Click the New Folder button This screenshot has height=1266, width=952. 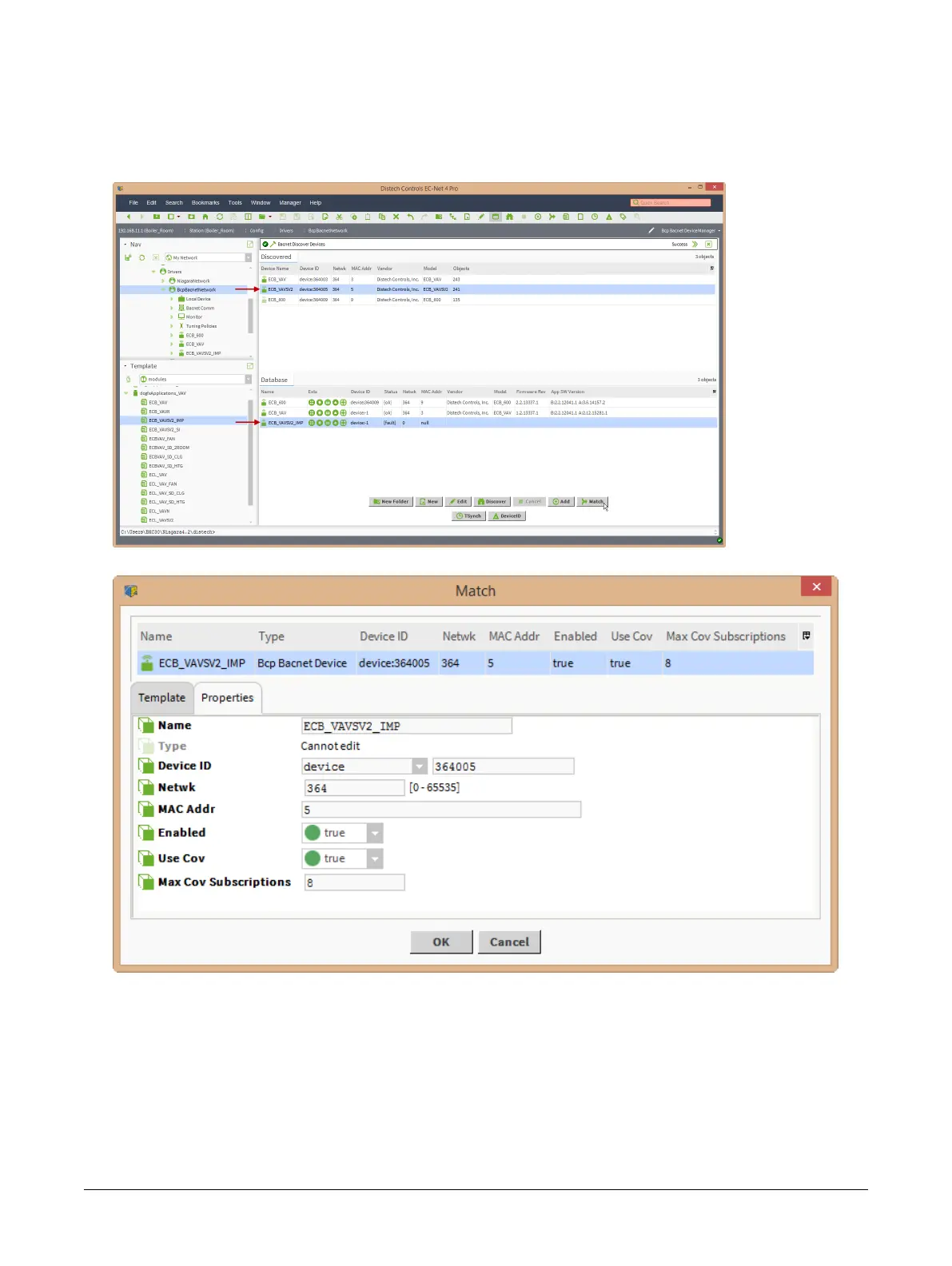[x=391, y=502]
